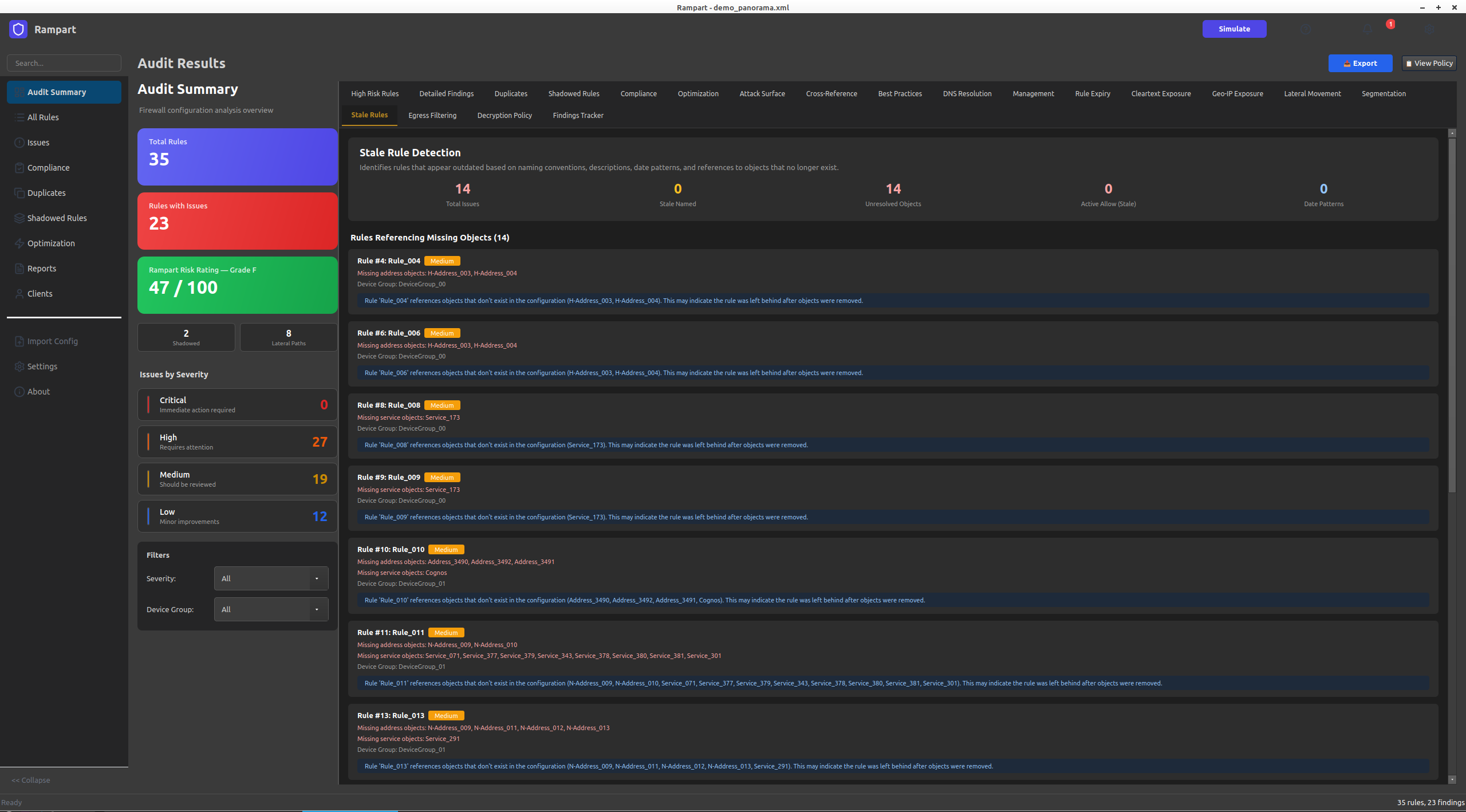Collapse the sidebar with << Collapse

click(x=31, y=780)
